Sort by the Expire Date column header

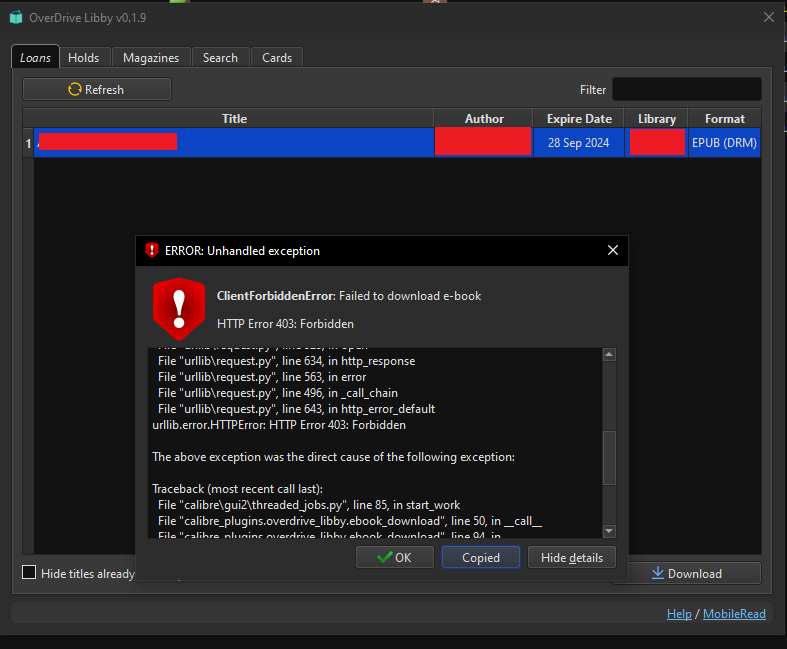coord(579,119)
